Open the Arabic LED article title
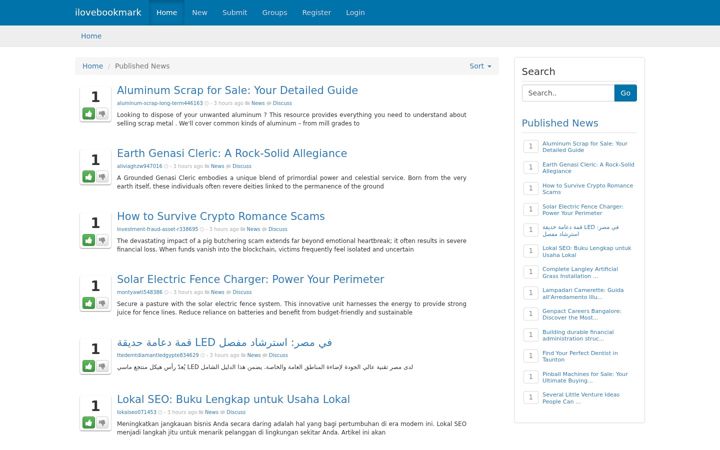This screenshot has width=720, height=450. tap(224, 342)
